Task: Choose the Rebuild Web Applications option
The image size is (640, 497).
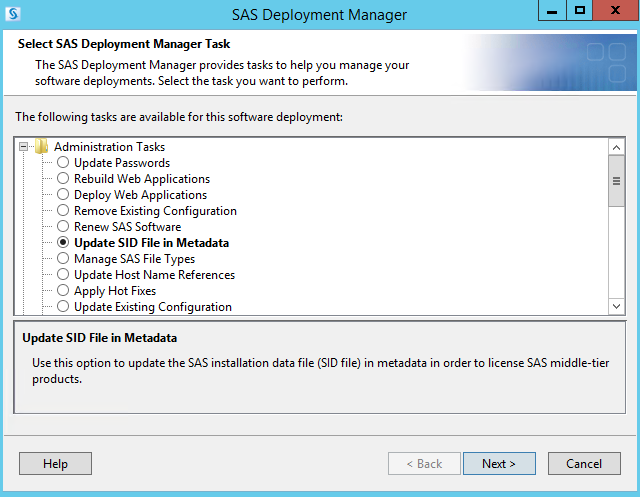Action: [64, 179]
